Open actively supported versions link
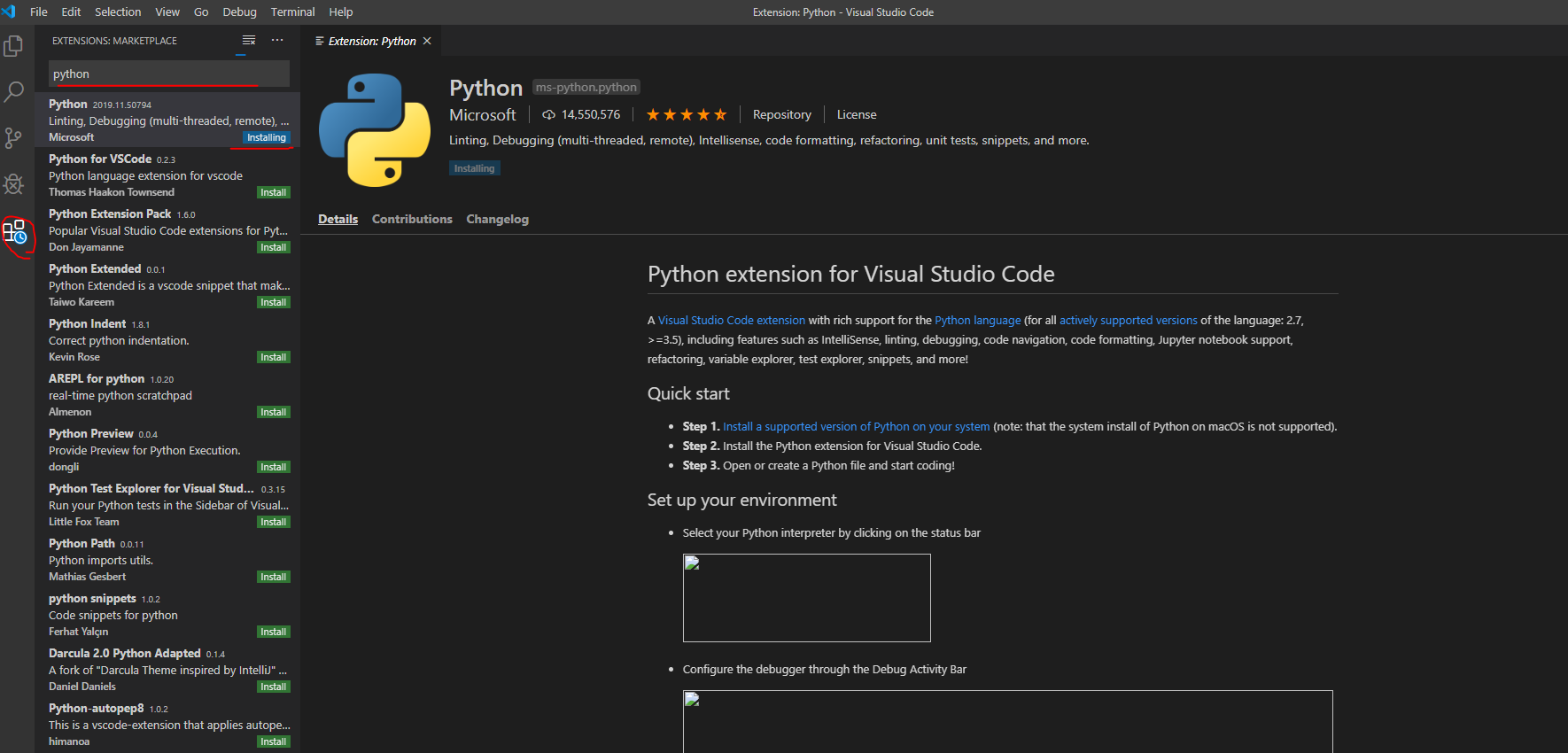 pyautogui.click(x=1129, y=320)
